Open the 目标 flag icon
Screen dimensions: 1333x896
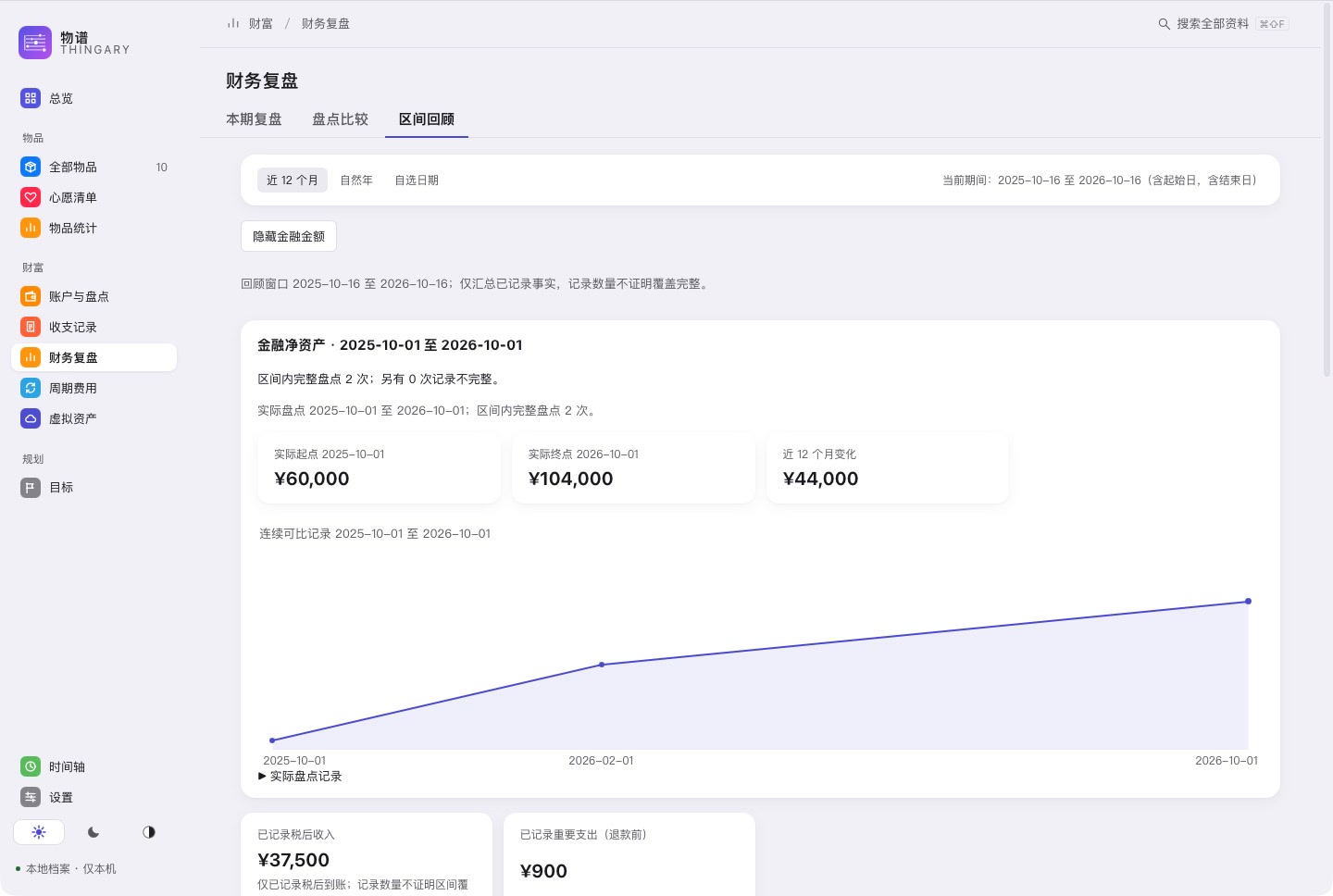tap(31, 487)
